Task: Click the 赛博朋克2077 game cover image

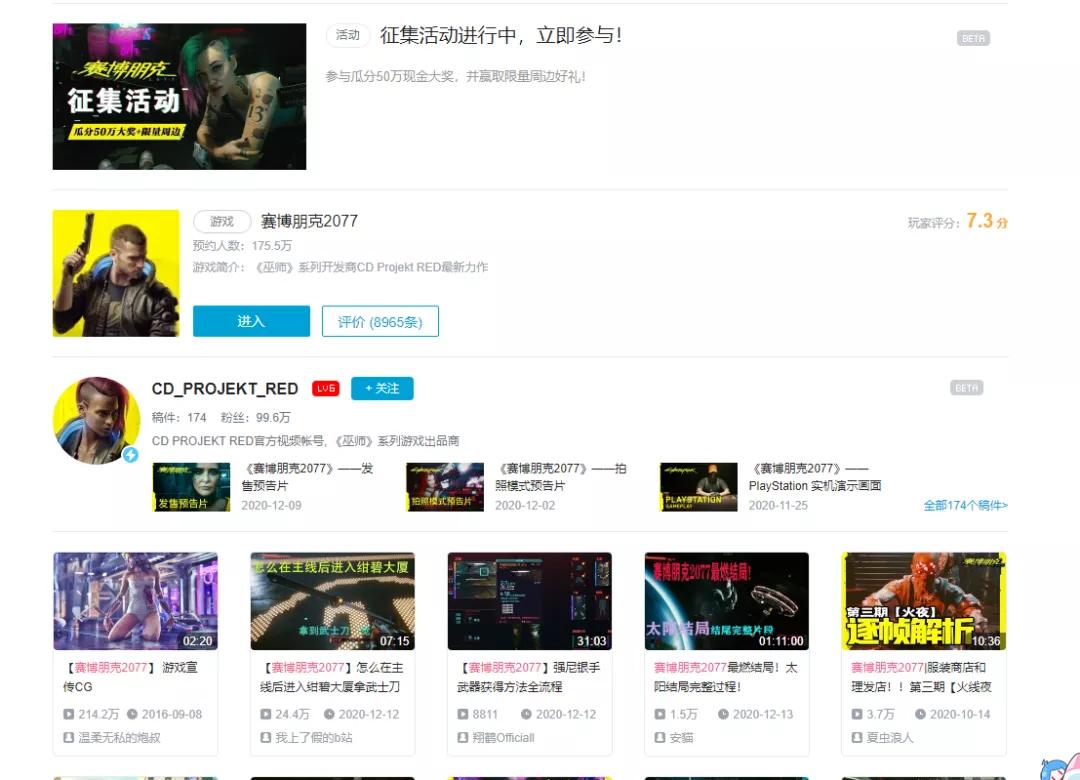Action: (115, 272)
